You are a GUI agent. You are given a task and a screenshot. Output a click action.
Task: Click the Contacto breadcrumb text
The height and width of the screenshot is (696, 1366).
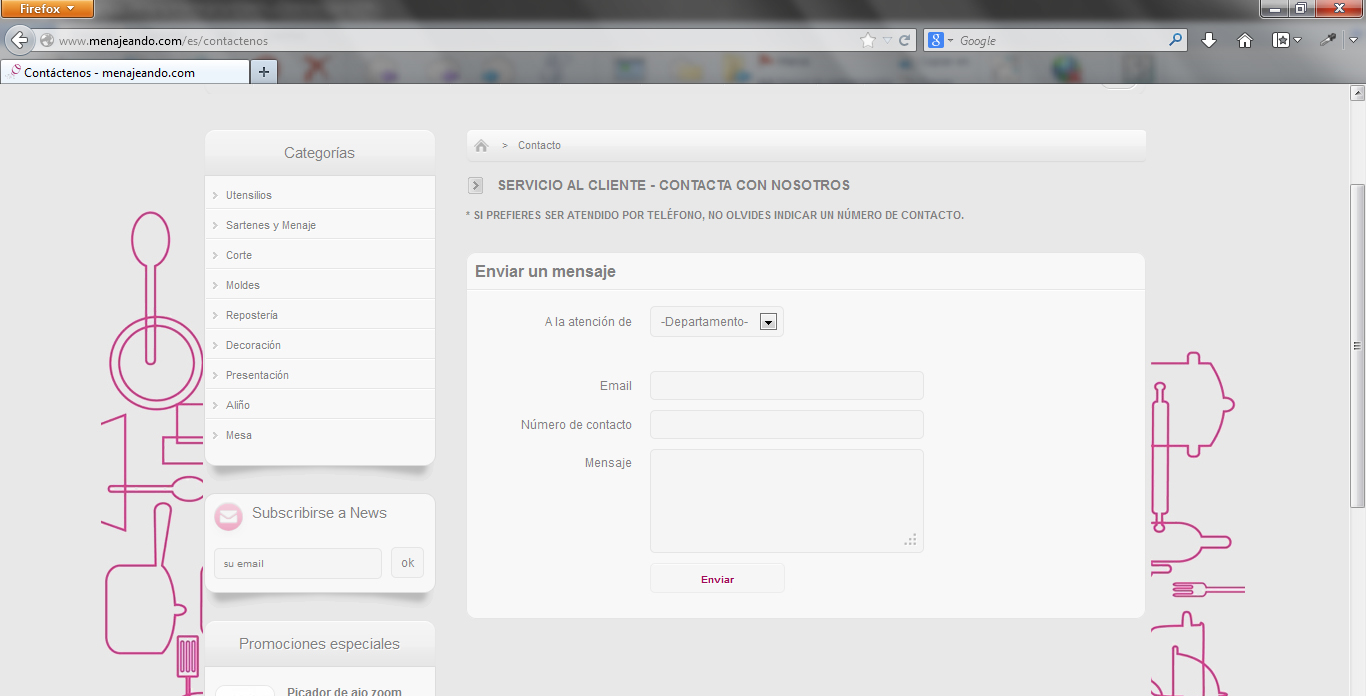539,146
